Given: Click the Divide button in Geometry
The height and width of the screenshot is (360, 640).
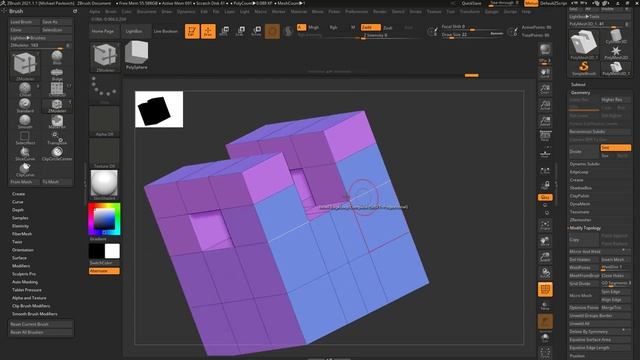Looking at the screenshot, I should pyautogui.click(x=584, y=151).
